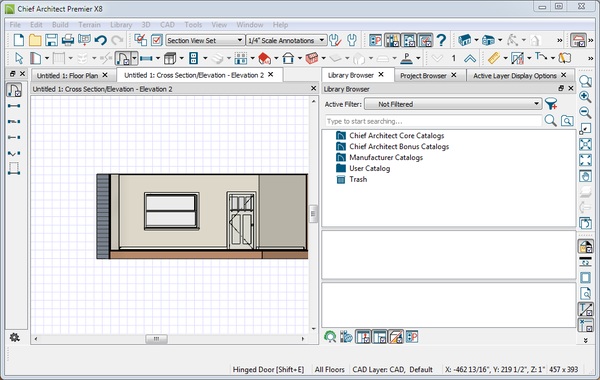Expand the door tools dropdown arrow
Viewport: 600px width, 380px height.
coord(134,59)
